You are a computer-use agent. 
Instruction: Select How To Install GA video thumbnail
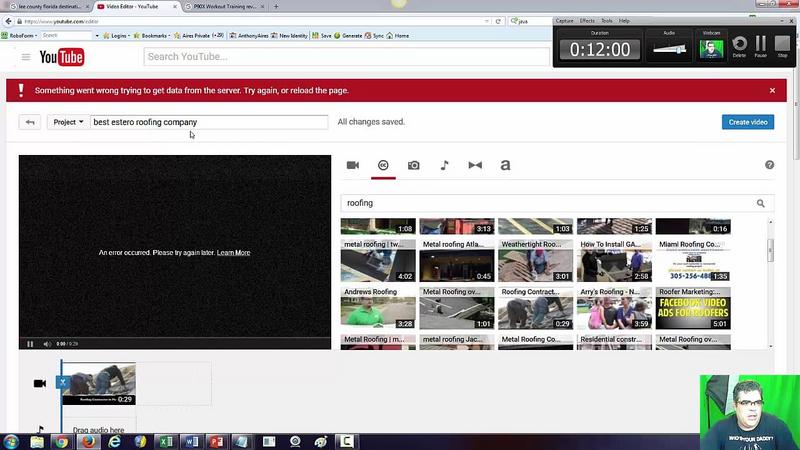(614, 261)
